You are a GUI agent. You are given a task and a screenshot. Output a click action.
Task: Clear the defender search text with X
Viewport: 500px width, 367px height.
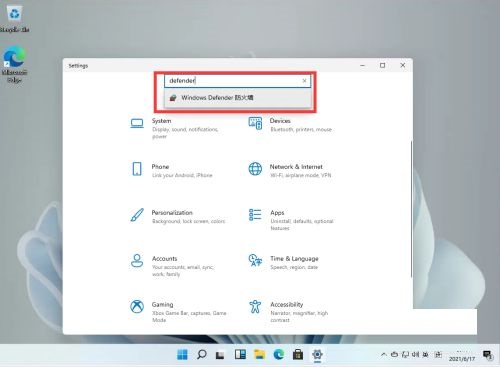[x=304, y=81]
